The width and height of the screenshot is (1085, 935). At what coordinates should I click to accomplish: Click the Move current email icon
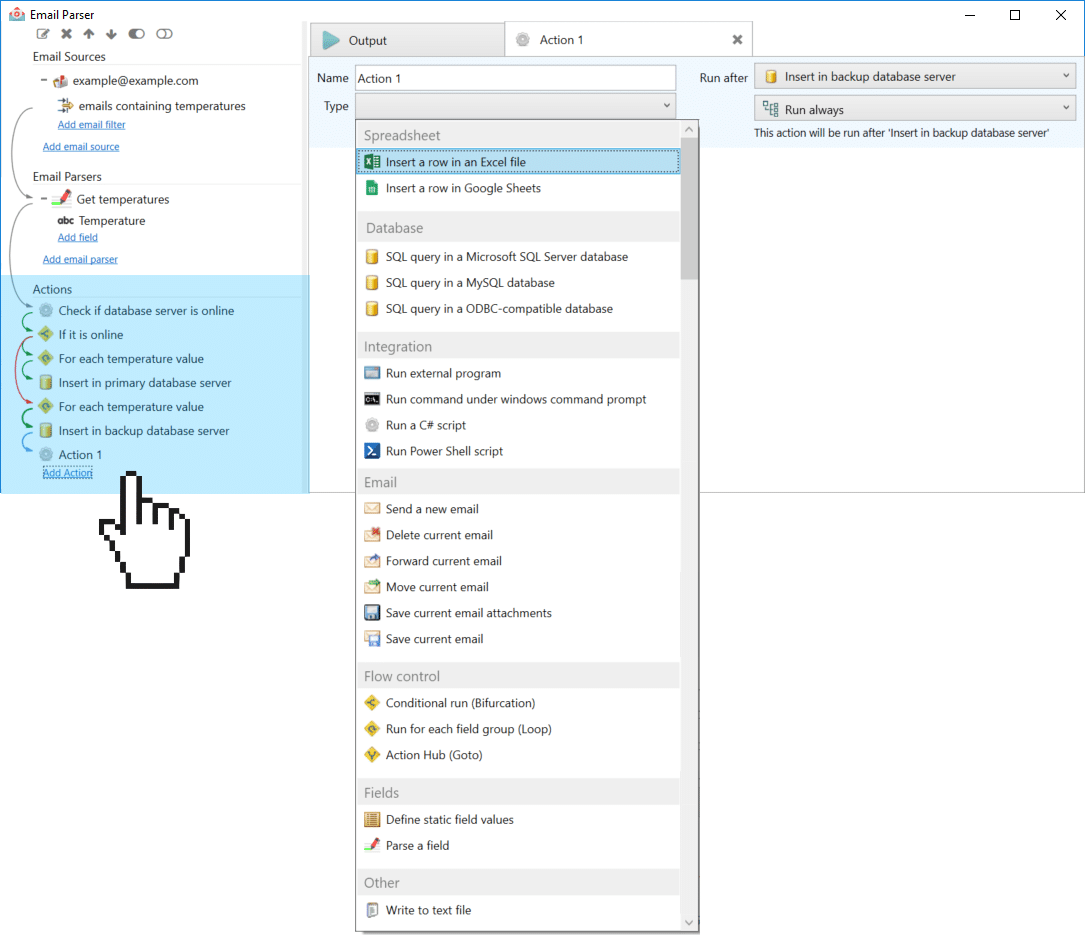[372, 587]
